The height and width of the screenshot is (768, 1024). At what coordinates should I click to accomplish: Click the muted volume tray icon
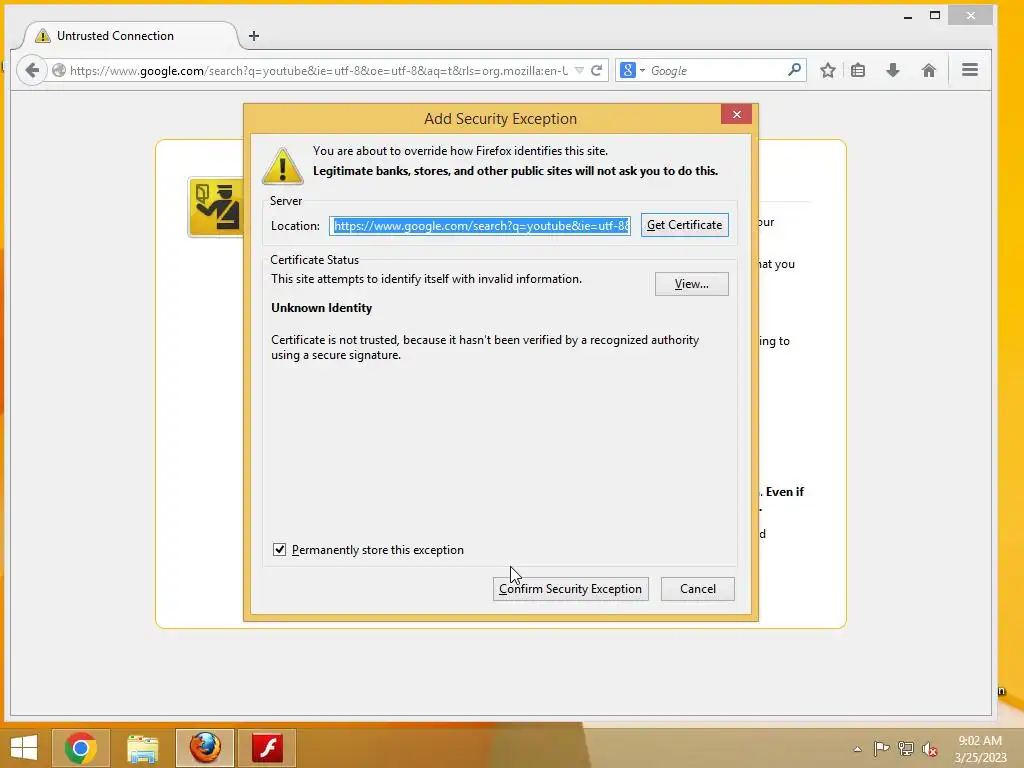929,749
